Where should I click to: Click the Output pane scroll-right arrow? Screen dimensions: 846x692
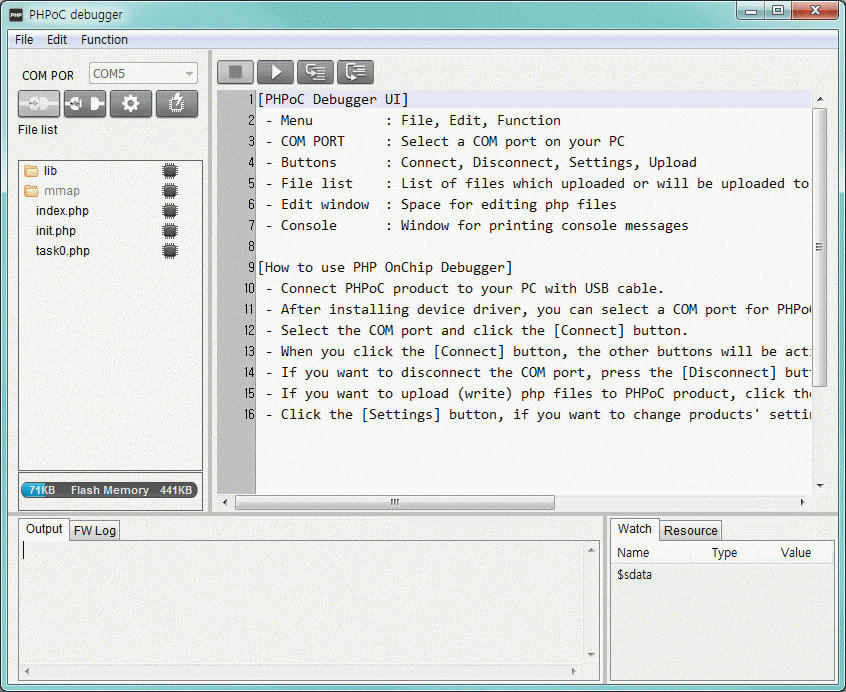click(574, 672)
